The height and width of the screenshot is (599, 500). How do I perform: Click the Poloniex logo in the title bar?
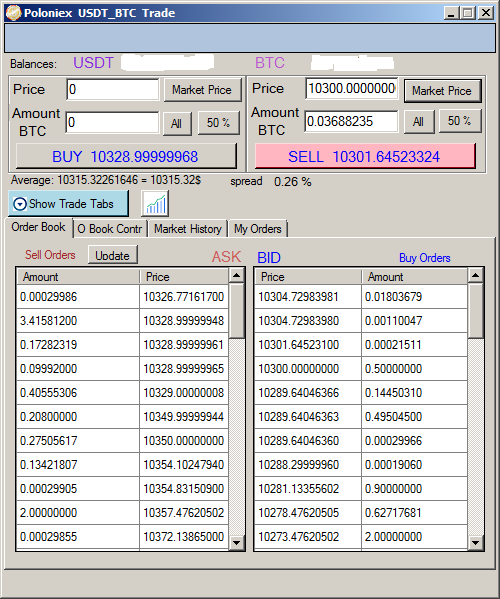[13, 13]
